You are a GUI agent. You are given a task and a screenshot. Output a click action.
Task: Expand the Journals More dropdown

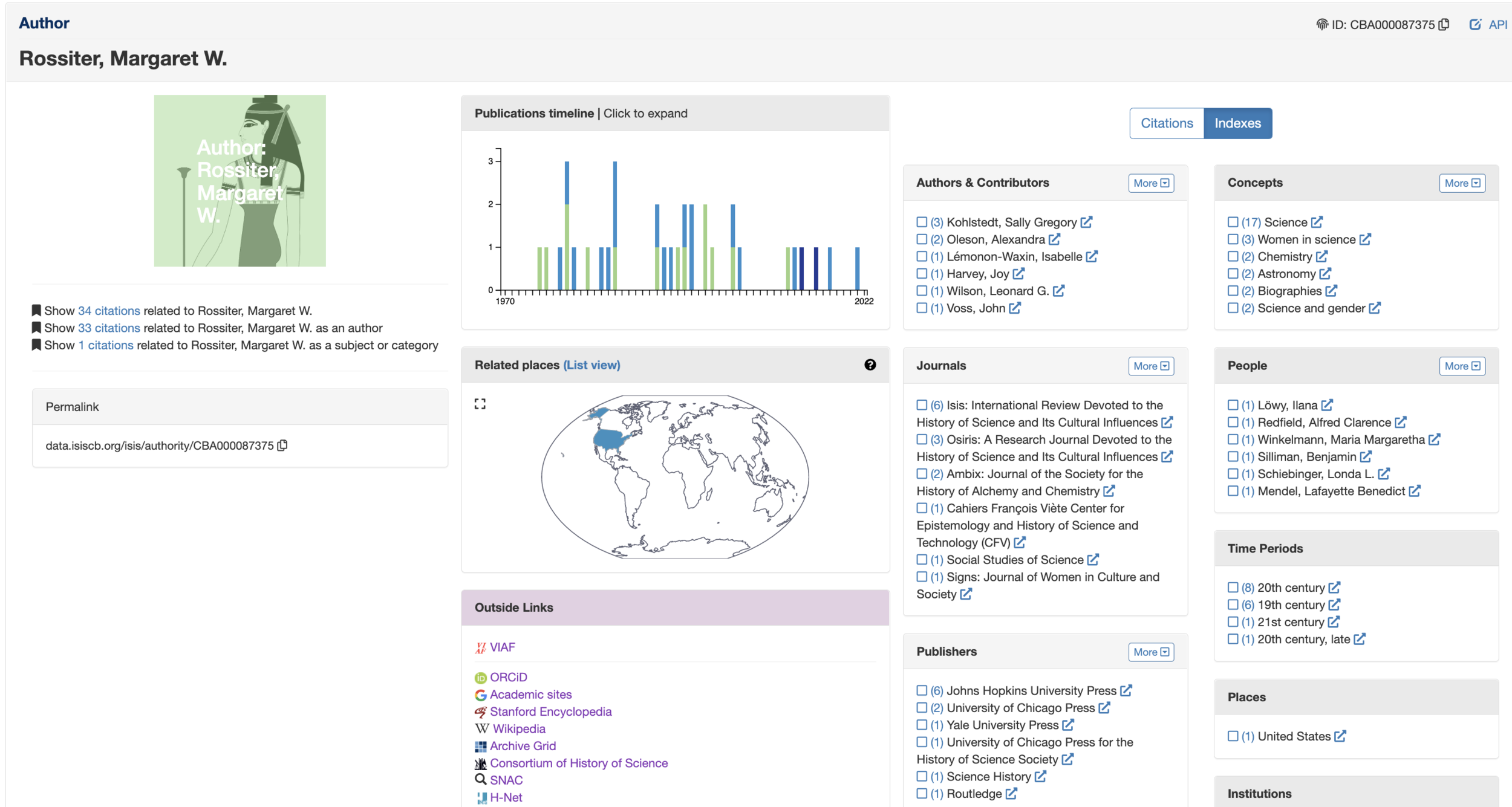pos(1150,366)
